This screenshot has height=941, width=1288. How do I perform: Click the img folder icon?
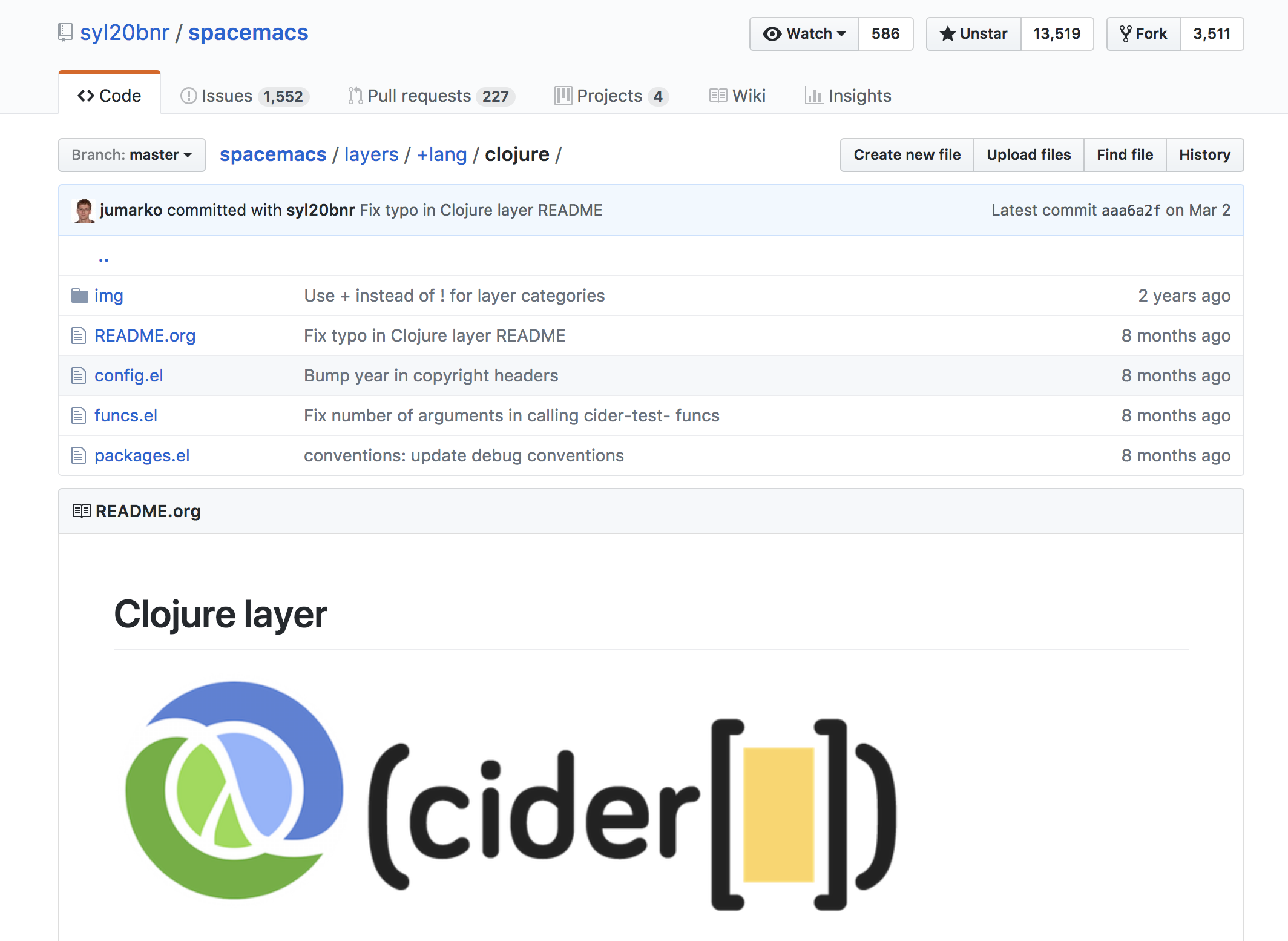[x=79, y=296]
